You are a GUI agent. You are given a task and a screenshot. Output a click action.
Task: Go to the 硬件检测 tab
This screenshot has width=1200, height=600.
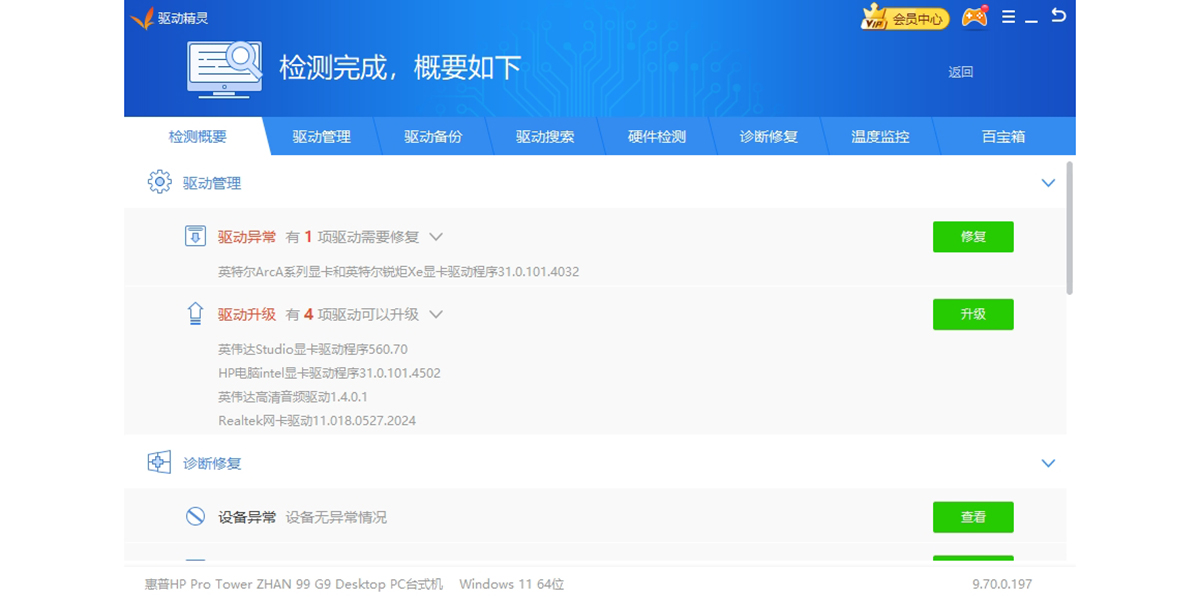pyautogui.click(x=657, y=137)
